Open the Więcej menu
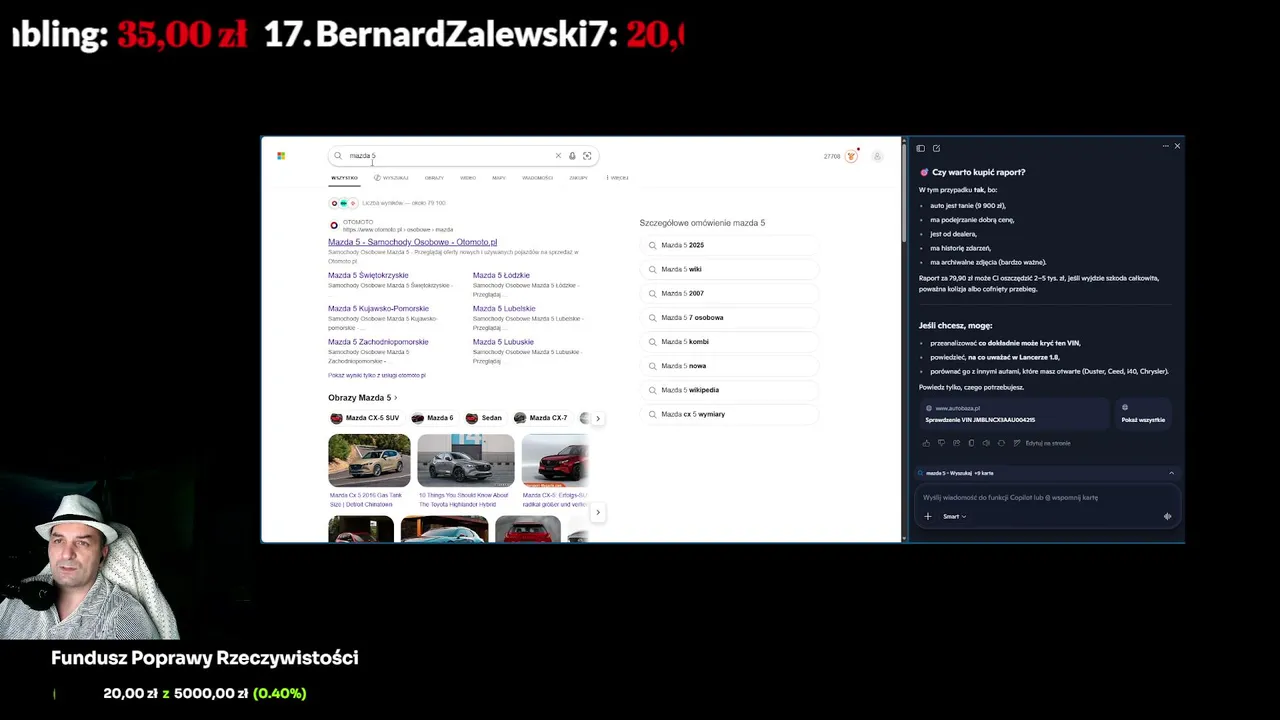 [617, 178]
